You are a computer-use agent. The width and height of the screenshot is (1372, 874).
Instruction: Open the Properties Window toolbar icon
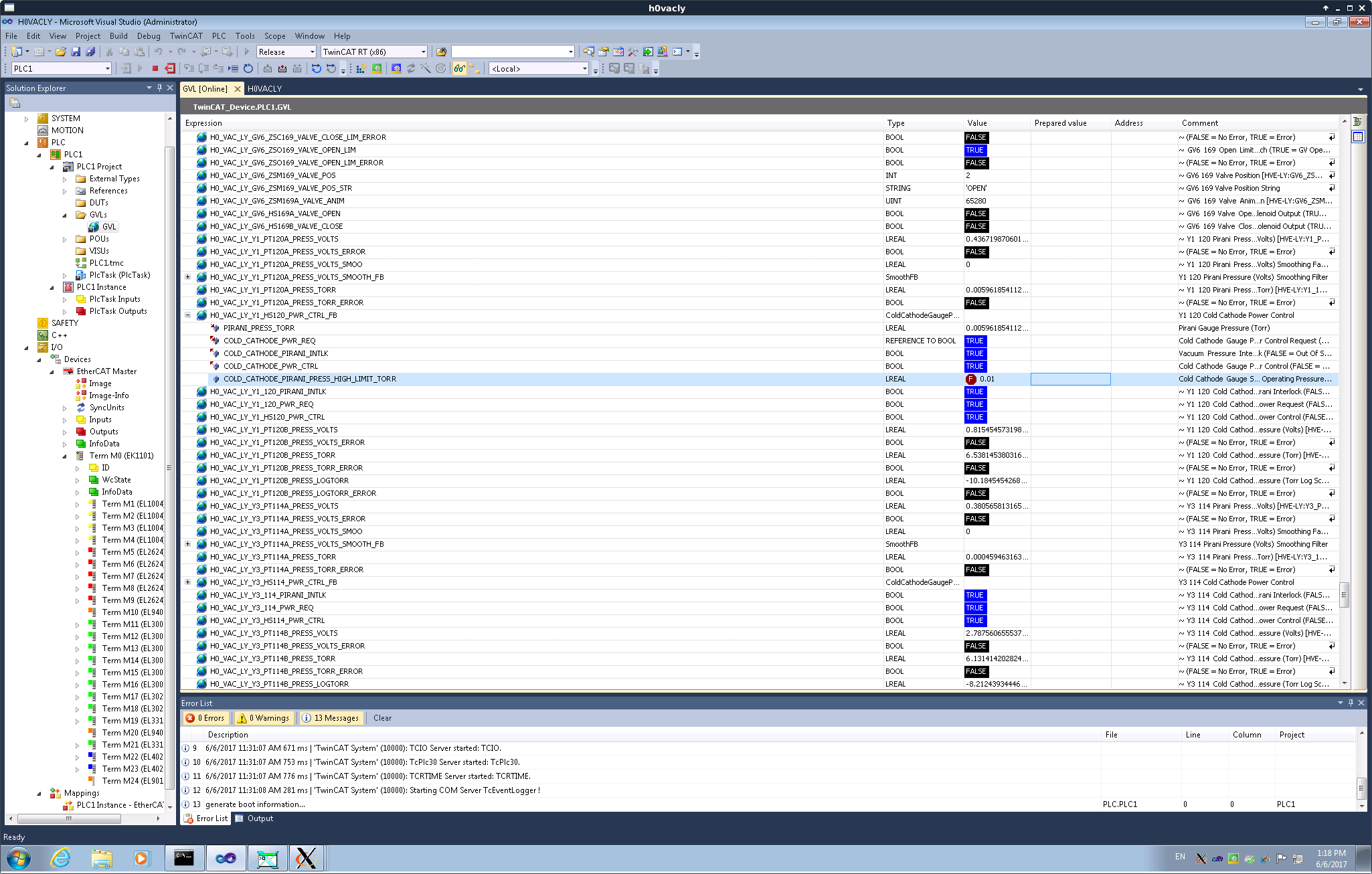[604, 52]
